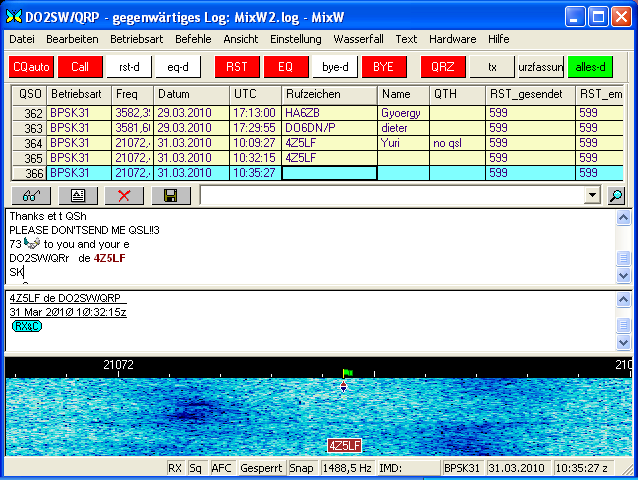This screenshot has width=639, height=481.
Task: Click the green flag marker on the frequency scale
Action: (348, 373)
